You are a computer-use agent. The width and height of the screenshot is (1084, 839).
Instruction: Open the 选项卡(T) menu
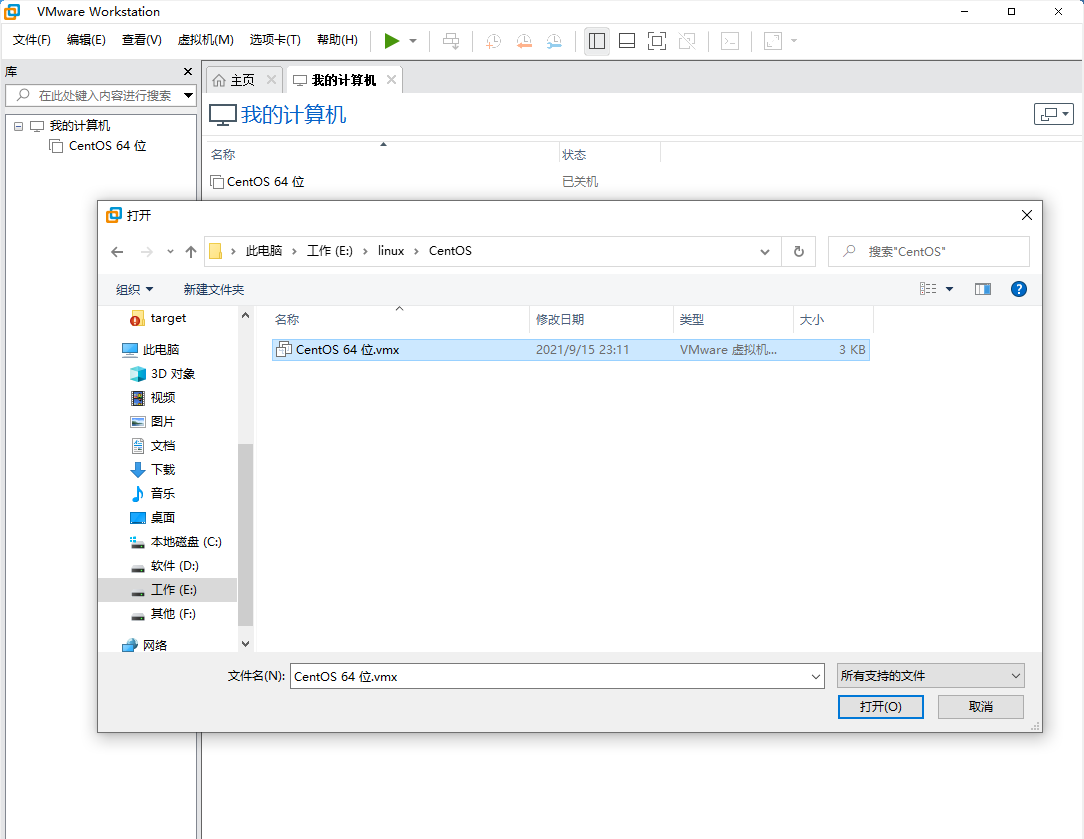coord(275,40)
